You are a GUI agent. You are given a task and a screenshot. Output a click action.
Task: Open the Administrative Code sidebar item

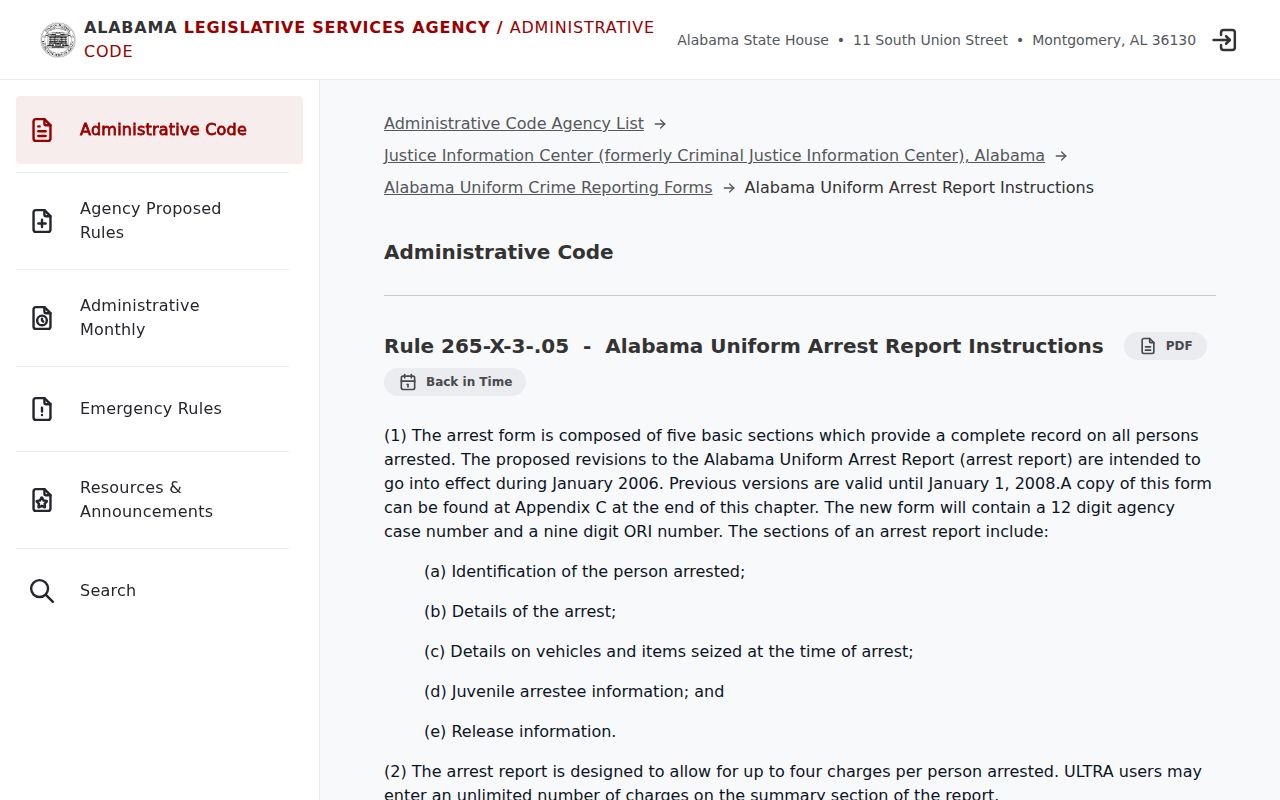point(159,130)
